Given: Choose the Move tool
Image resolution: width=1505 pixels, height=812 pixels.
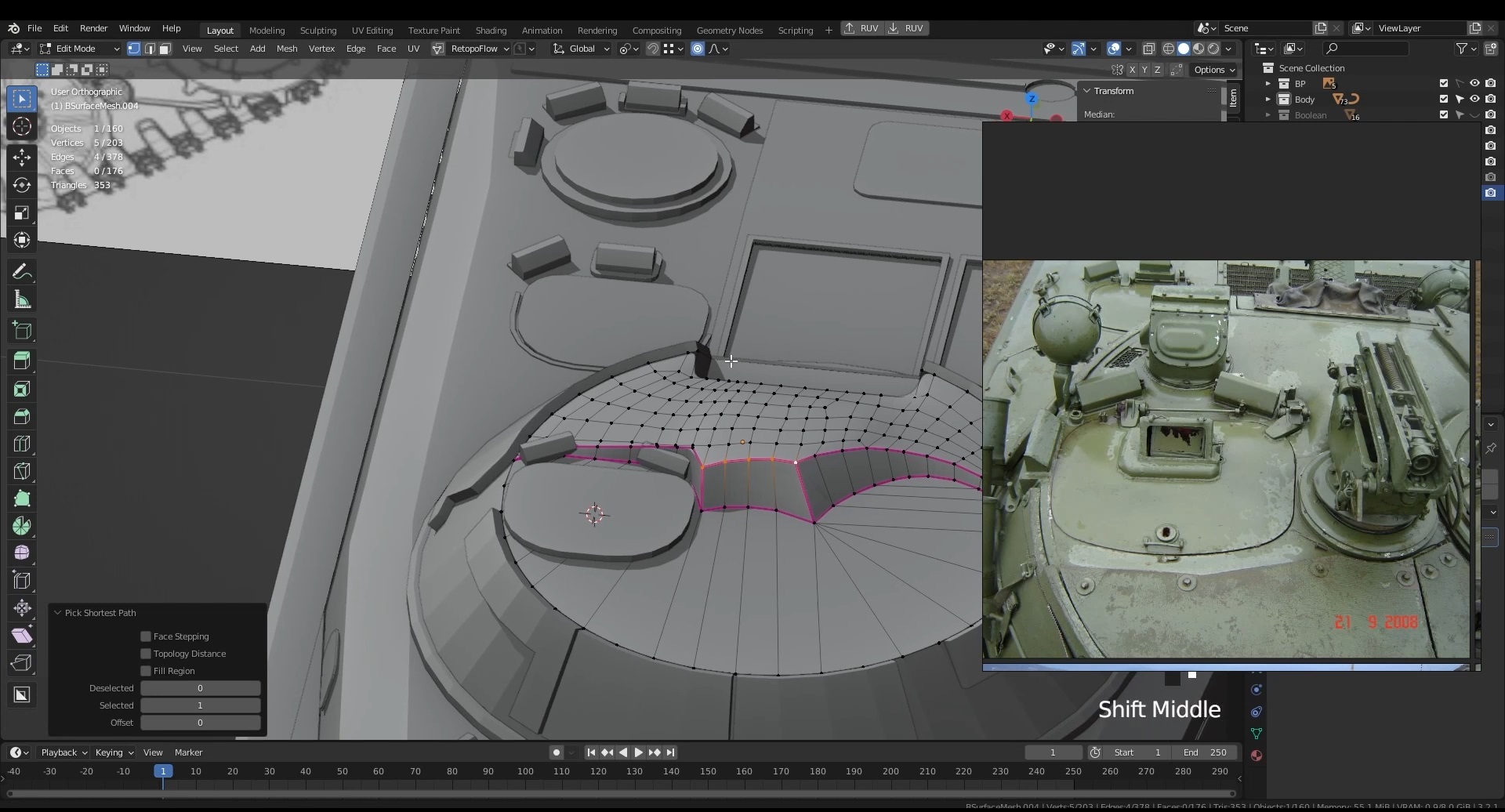Looking at the screenshot, I should (x=22, y=158).
